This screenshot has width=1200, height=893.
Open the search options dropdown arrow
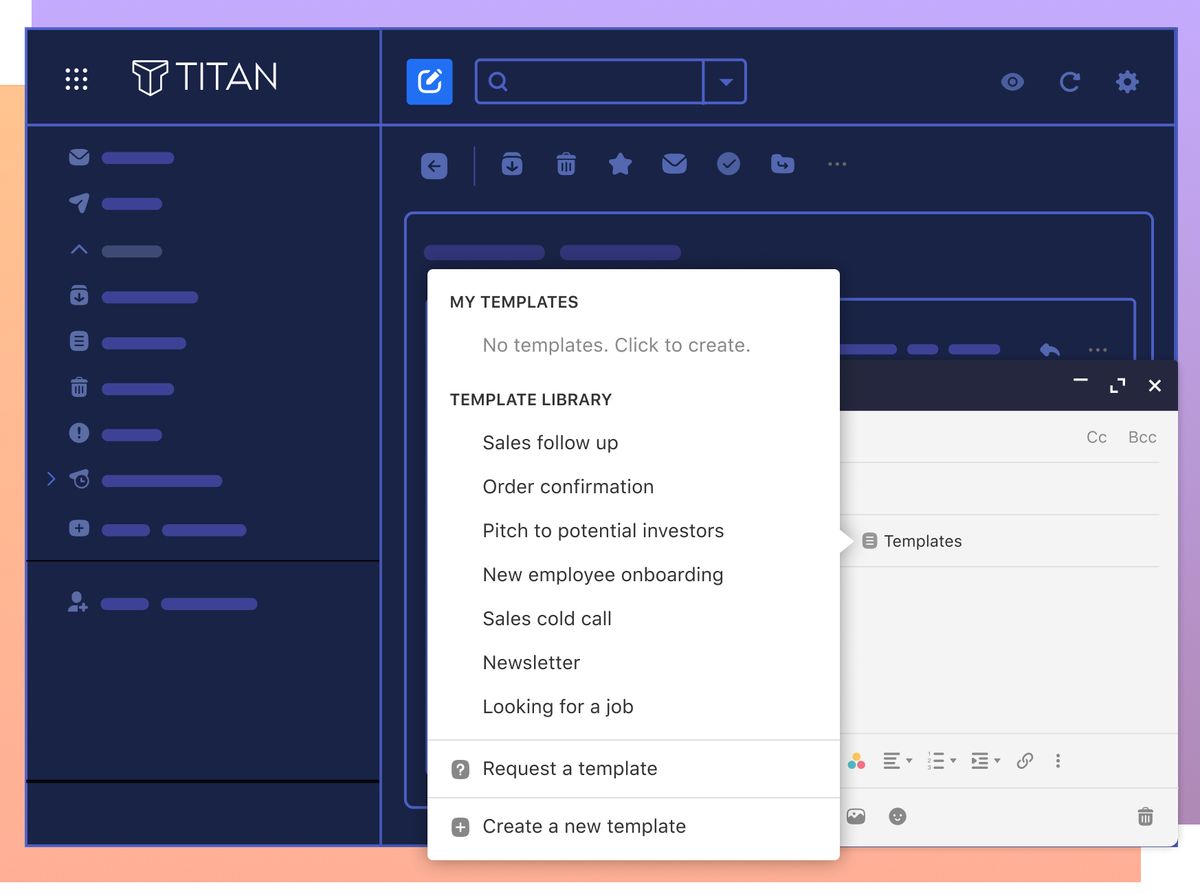[726, 81]
